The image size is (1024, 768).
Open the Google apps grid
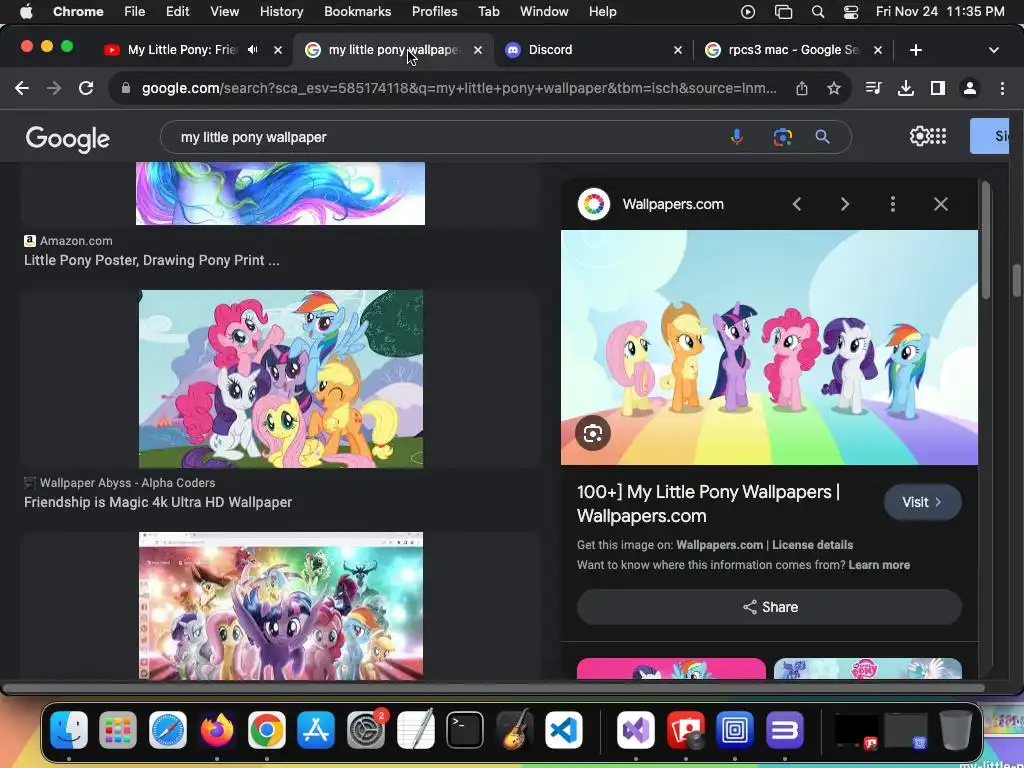(x=938, y=136)
